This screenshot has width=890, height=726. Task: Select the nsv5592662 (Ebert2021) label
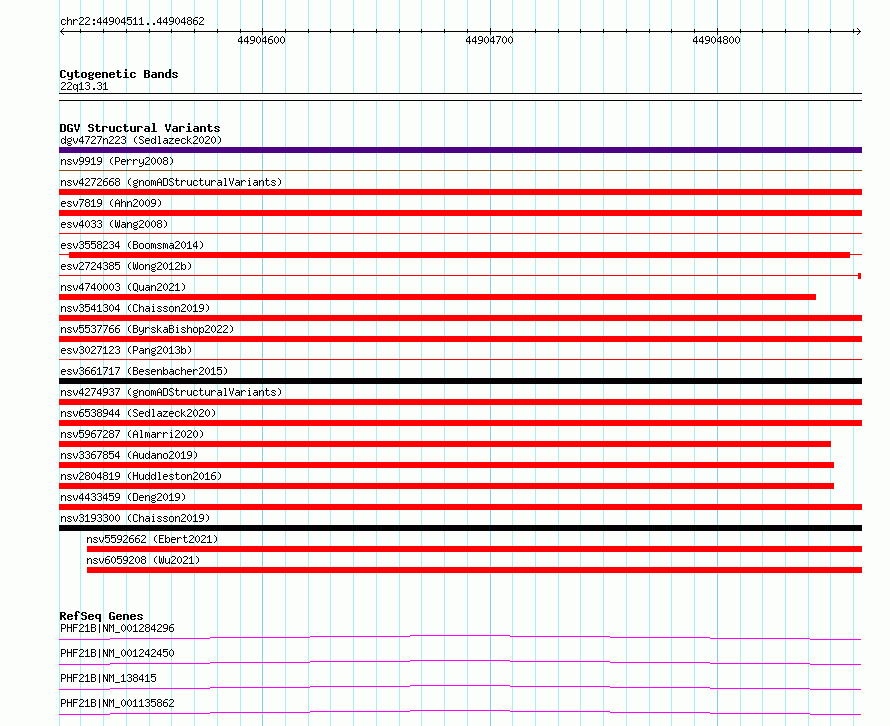tap(152, 539)
